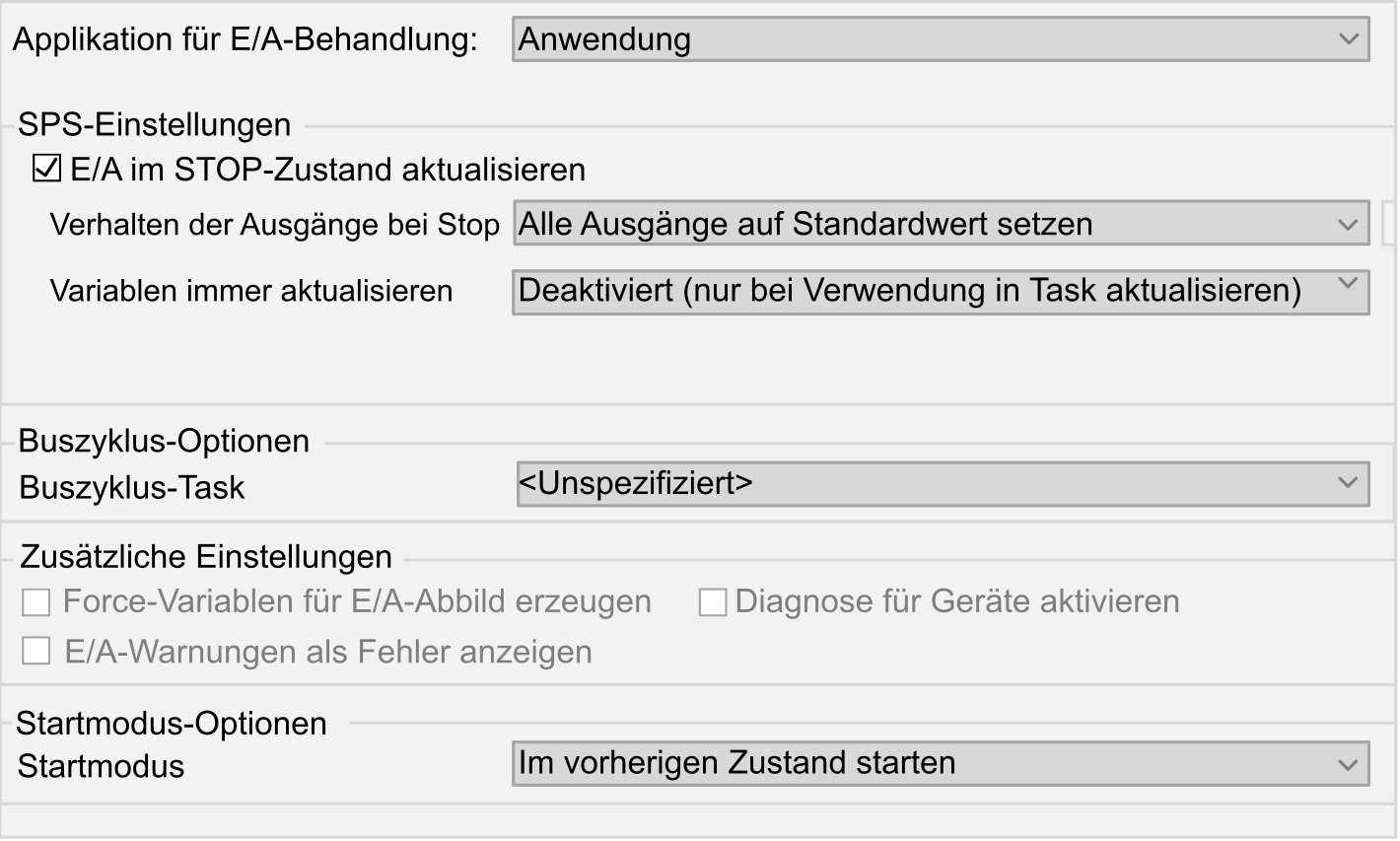Enable Force-Variablen für E/A-Abbild erzeugen
This screenshot has width=1400, height=841.
(36, 602)
